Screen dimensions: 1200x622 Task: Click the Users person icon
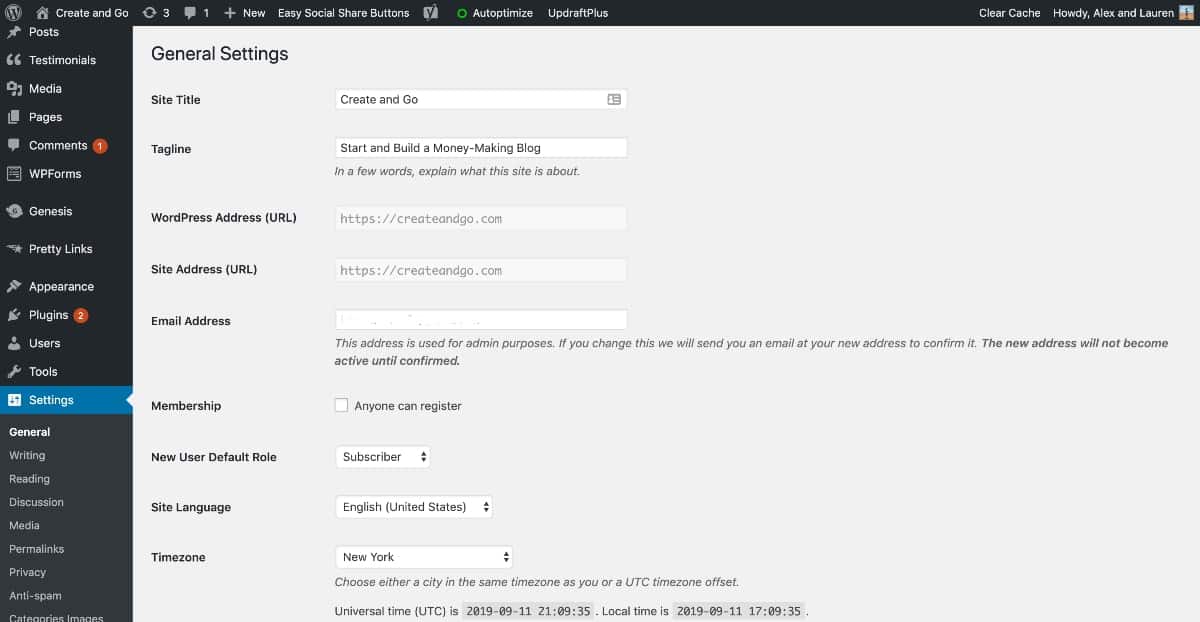[14, 343]
